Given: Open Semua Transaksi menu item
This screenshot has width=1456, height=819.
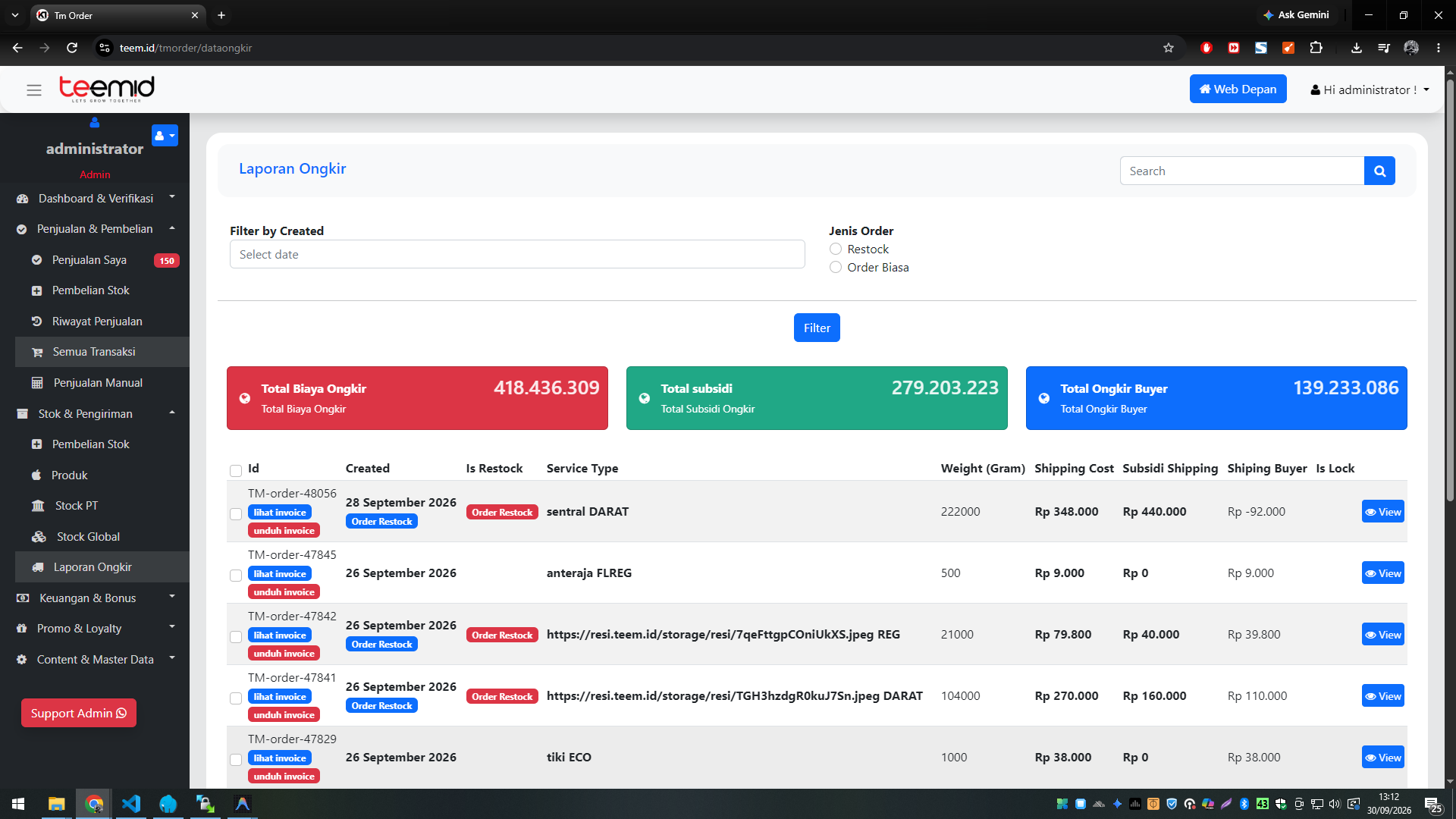Looking at the screenshot, I should click(x=102, y=352).
